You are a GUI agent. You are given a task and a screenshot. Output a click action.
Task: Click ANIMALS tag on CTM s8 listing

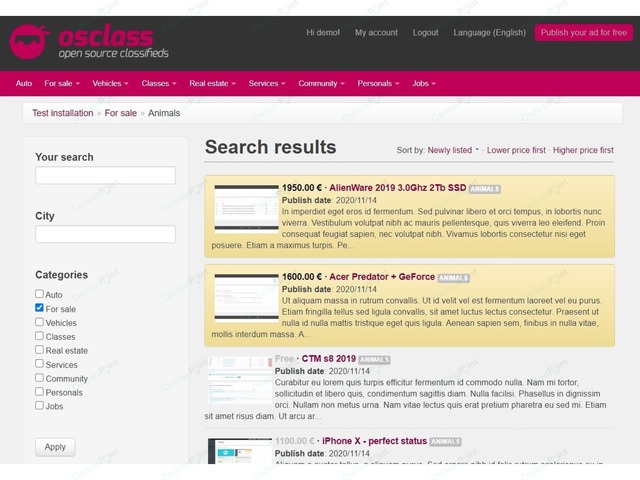[374, 360]
